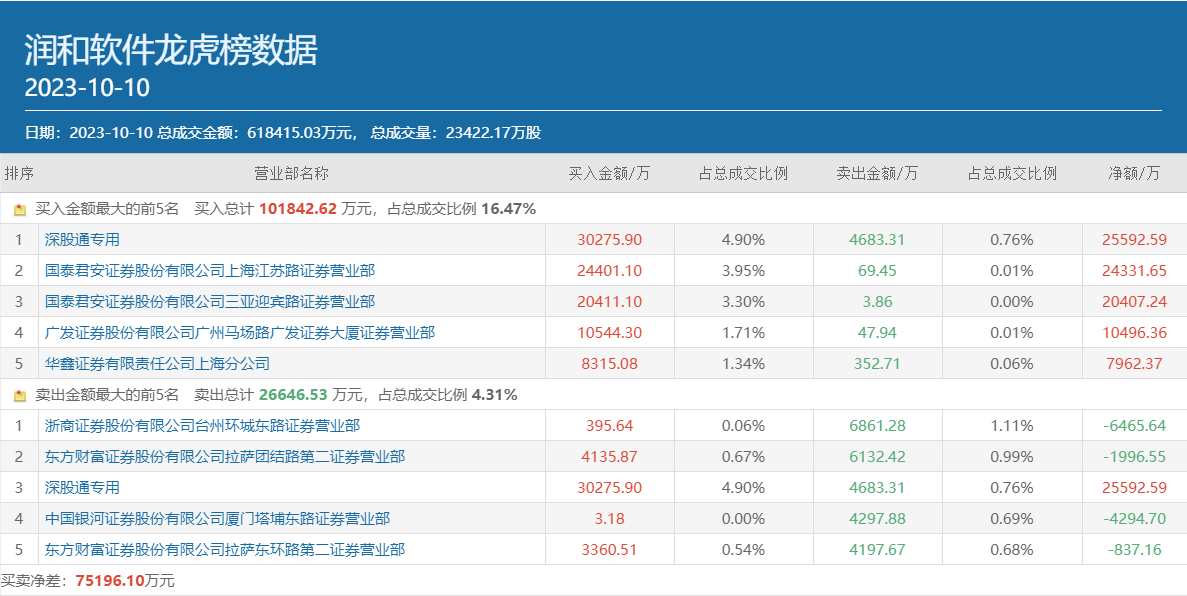Open 浙商证券 台州环城东路证券营业部 link

point(202,426)
